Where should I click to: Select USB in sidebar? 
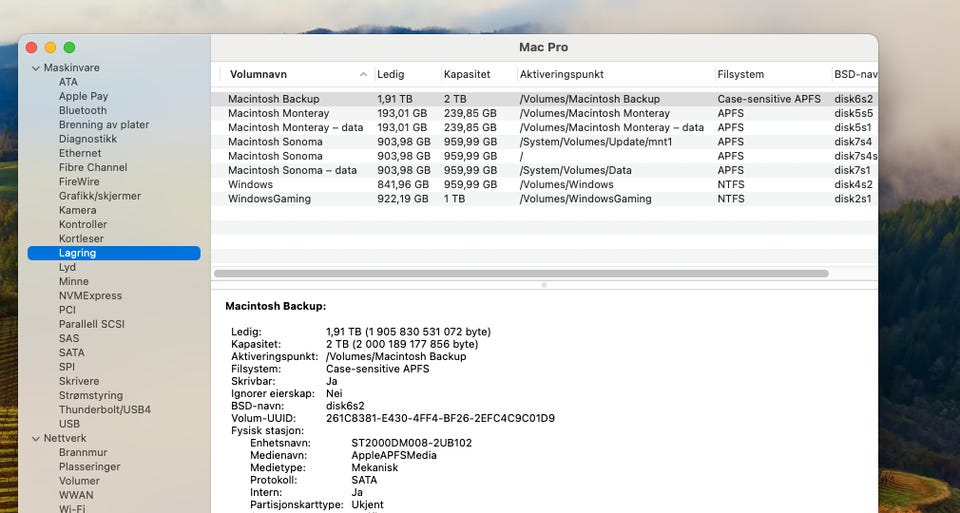[69, 424]
